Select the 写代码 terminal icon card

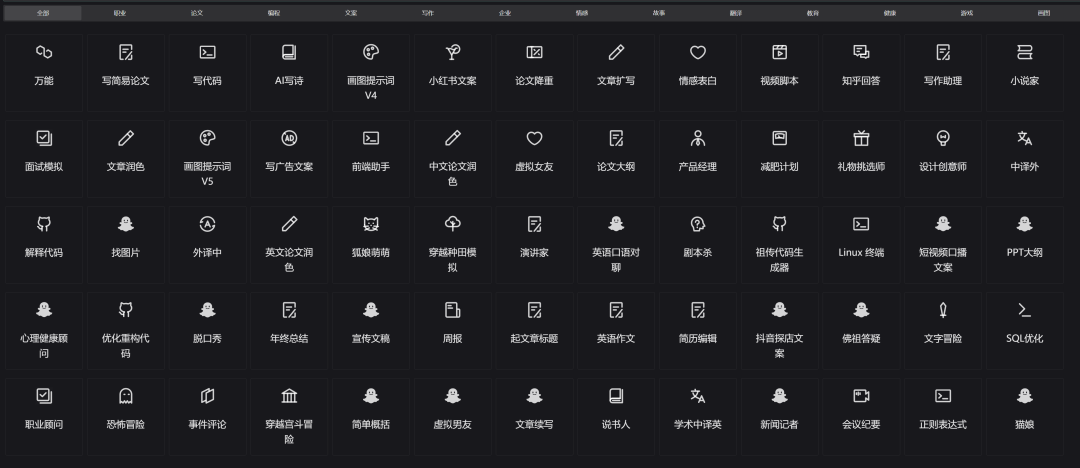coord(207,66)
